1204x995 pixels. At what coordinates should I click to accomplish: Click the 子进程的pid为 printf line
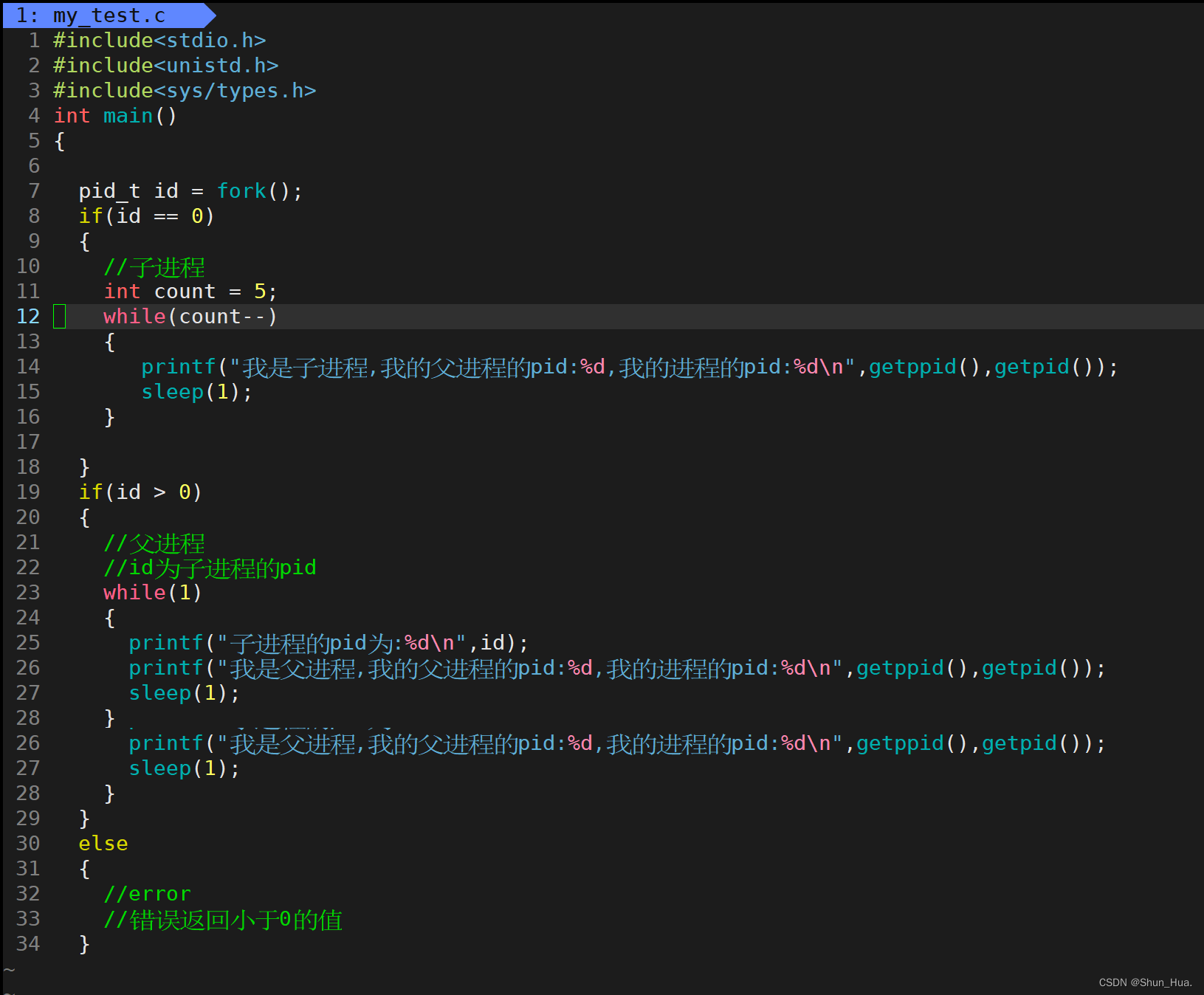coord(328,643)
